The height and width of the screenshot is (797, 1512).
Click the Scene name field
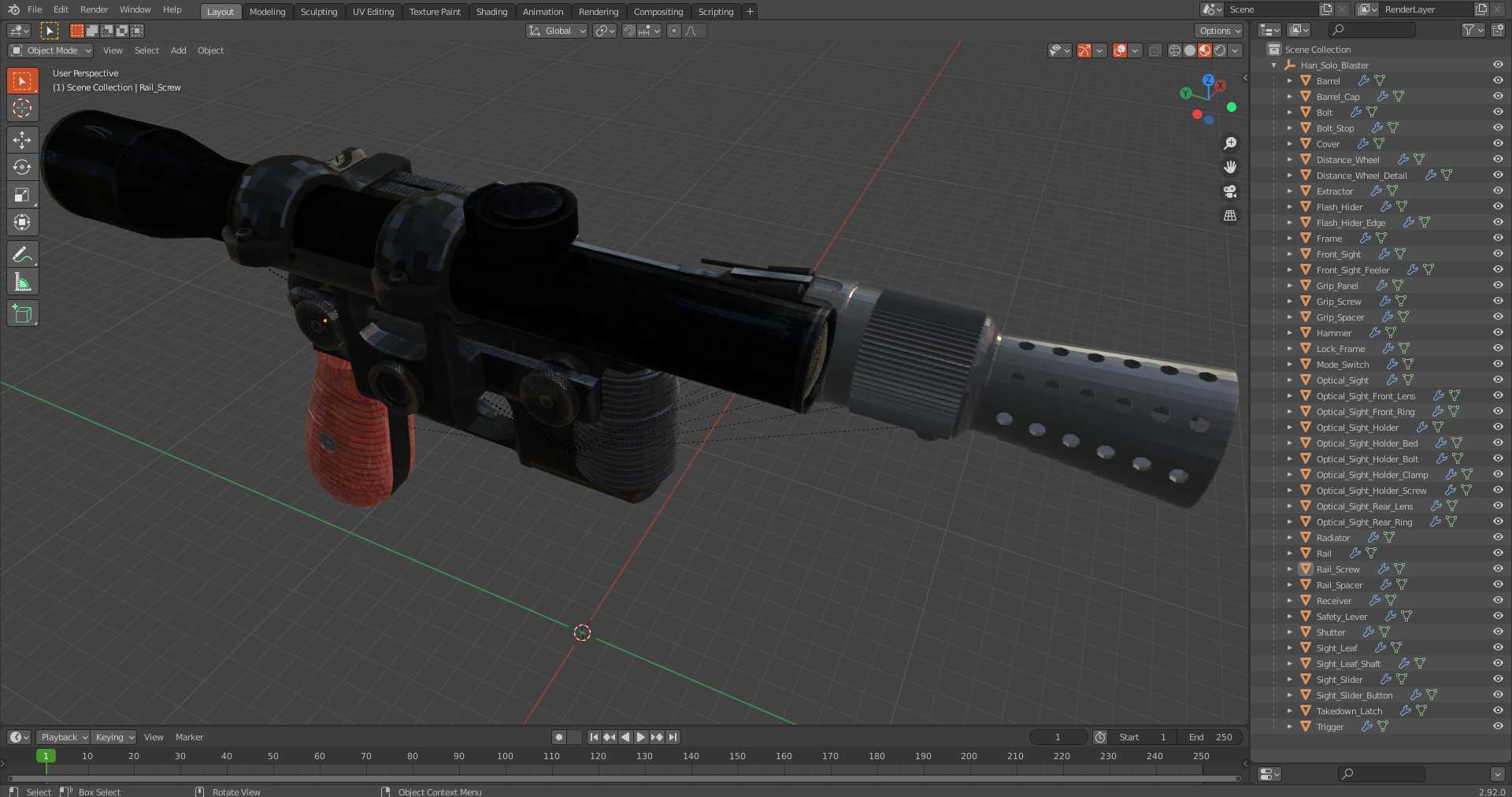(1272, 9)
